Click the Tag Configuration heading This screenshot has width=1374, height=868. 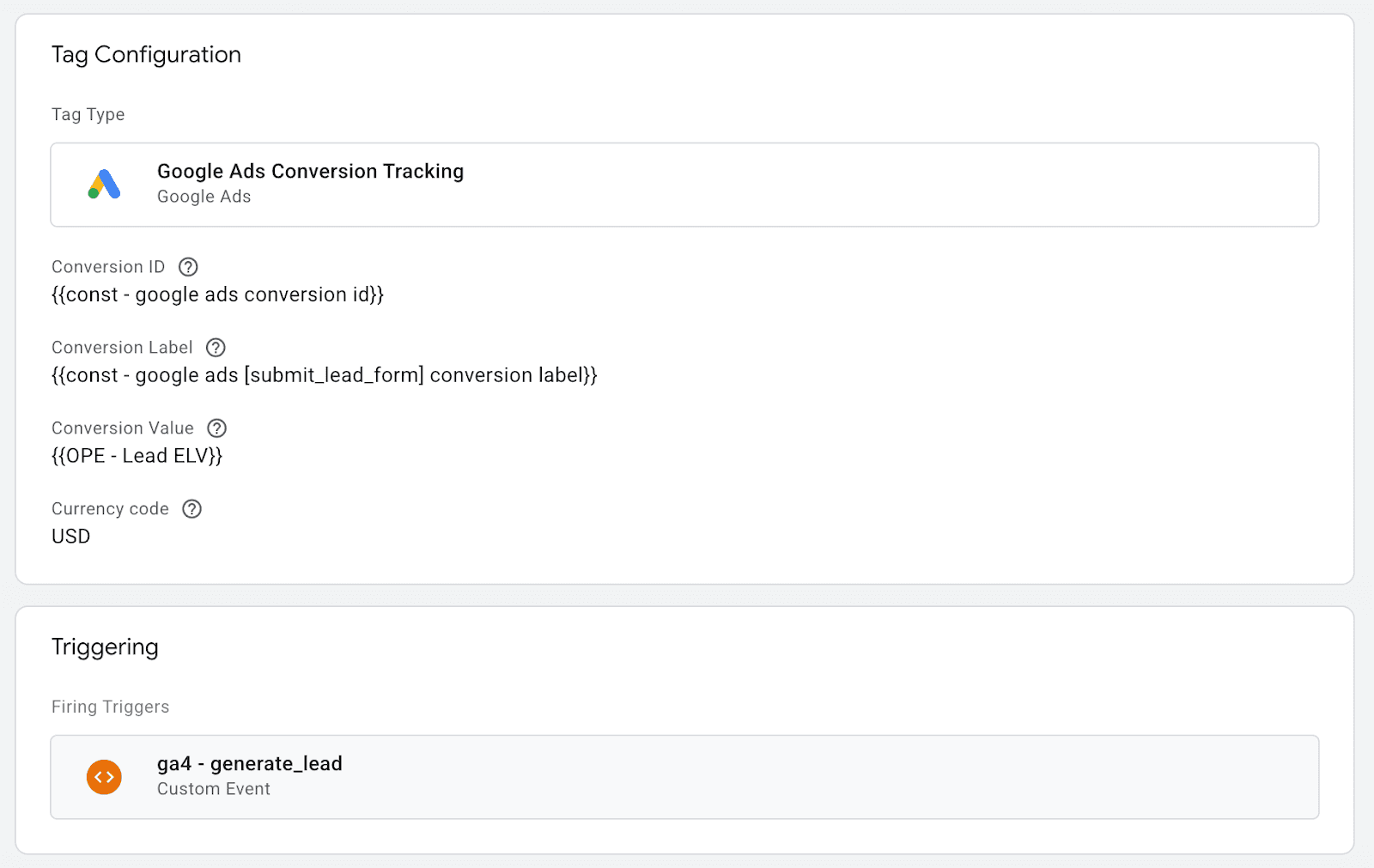pyautogui.click(x=146, y=55)
